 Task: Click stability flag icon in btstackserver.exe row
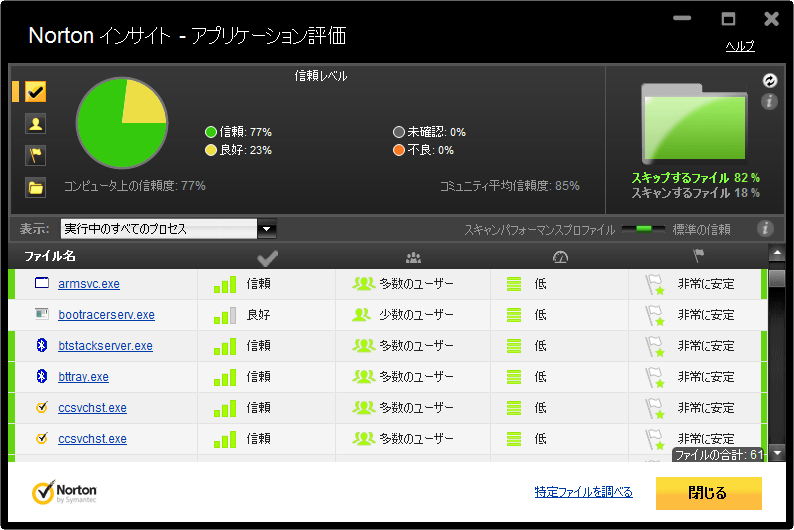pyautogui.click(x=654, y=346)
